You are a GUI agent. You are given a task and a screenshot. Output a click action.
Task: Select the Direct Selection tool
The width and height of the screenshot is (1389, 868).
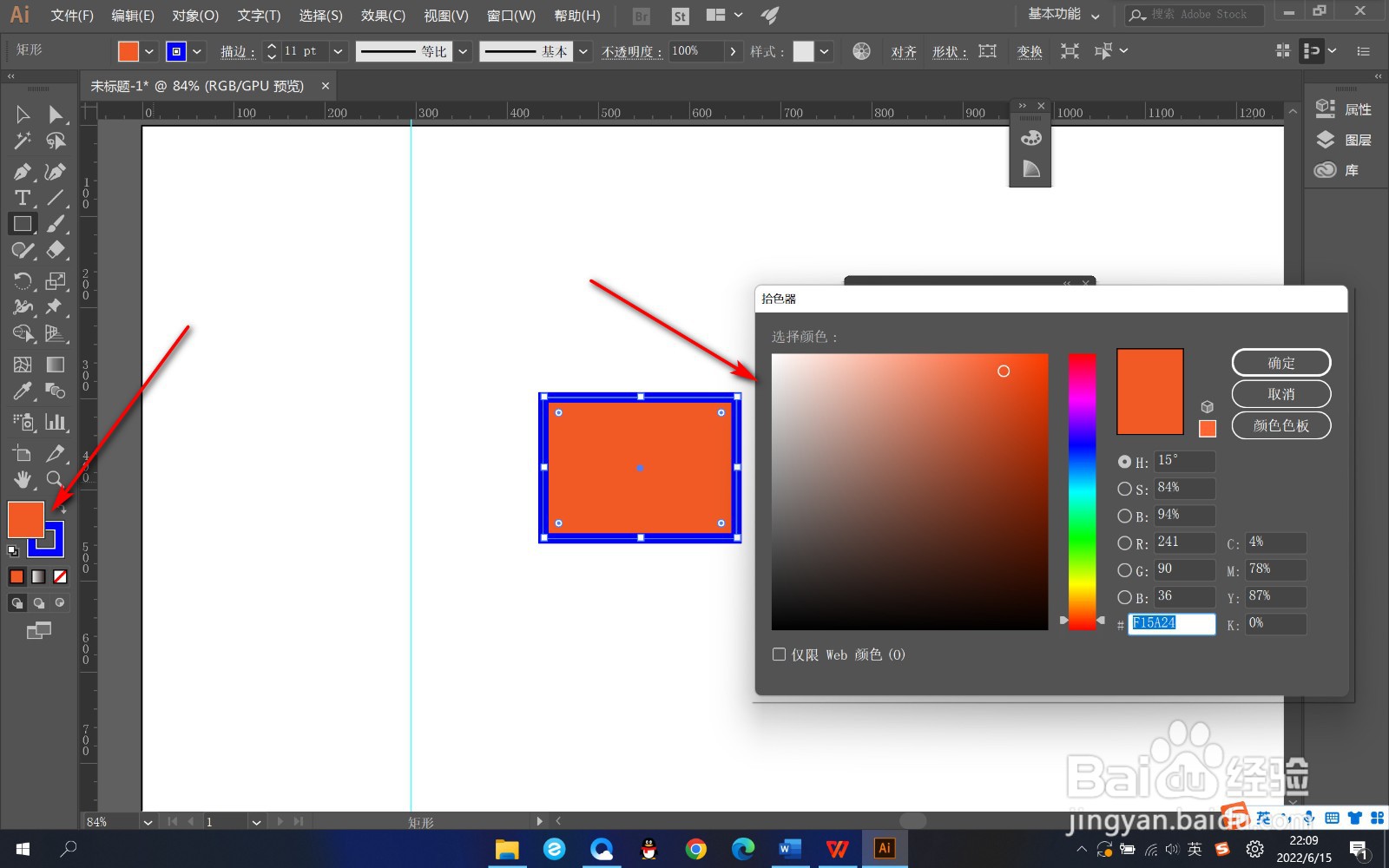point(56,115)
